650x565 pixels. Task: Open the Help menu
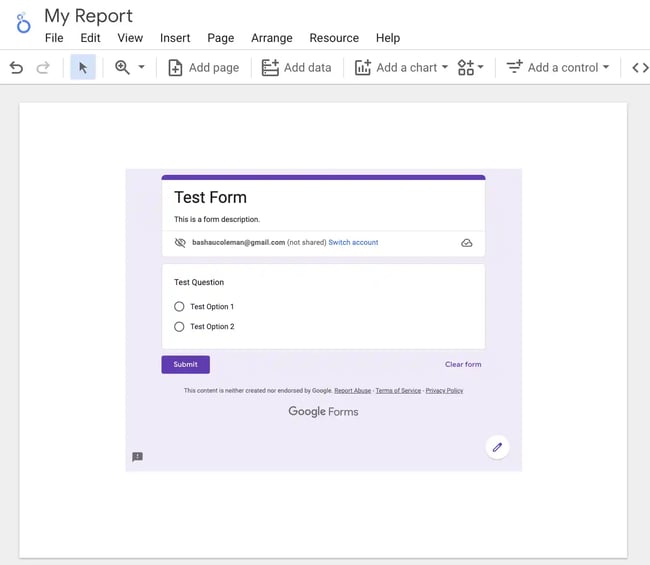click(x=388, y=38)
